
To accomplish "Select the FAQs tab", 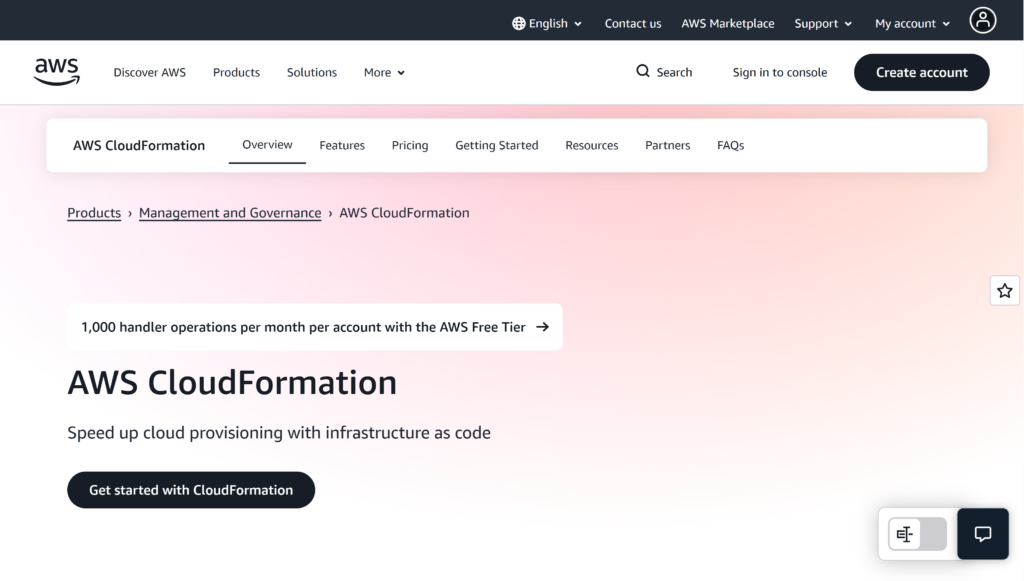I will [730, 145].
